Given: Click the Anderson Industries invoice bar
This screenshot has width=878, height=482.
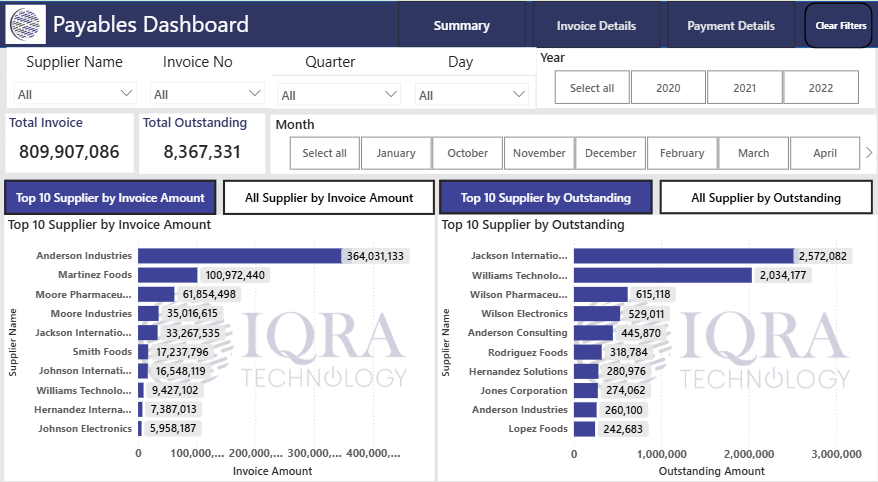Looking at the screenshot, I should tap(240, 256).
